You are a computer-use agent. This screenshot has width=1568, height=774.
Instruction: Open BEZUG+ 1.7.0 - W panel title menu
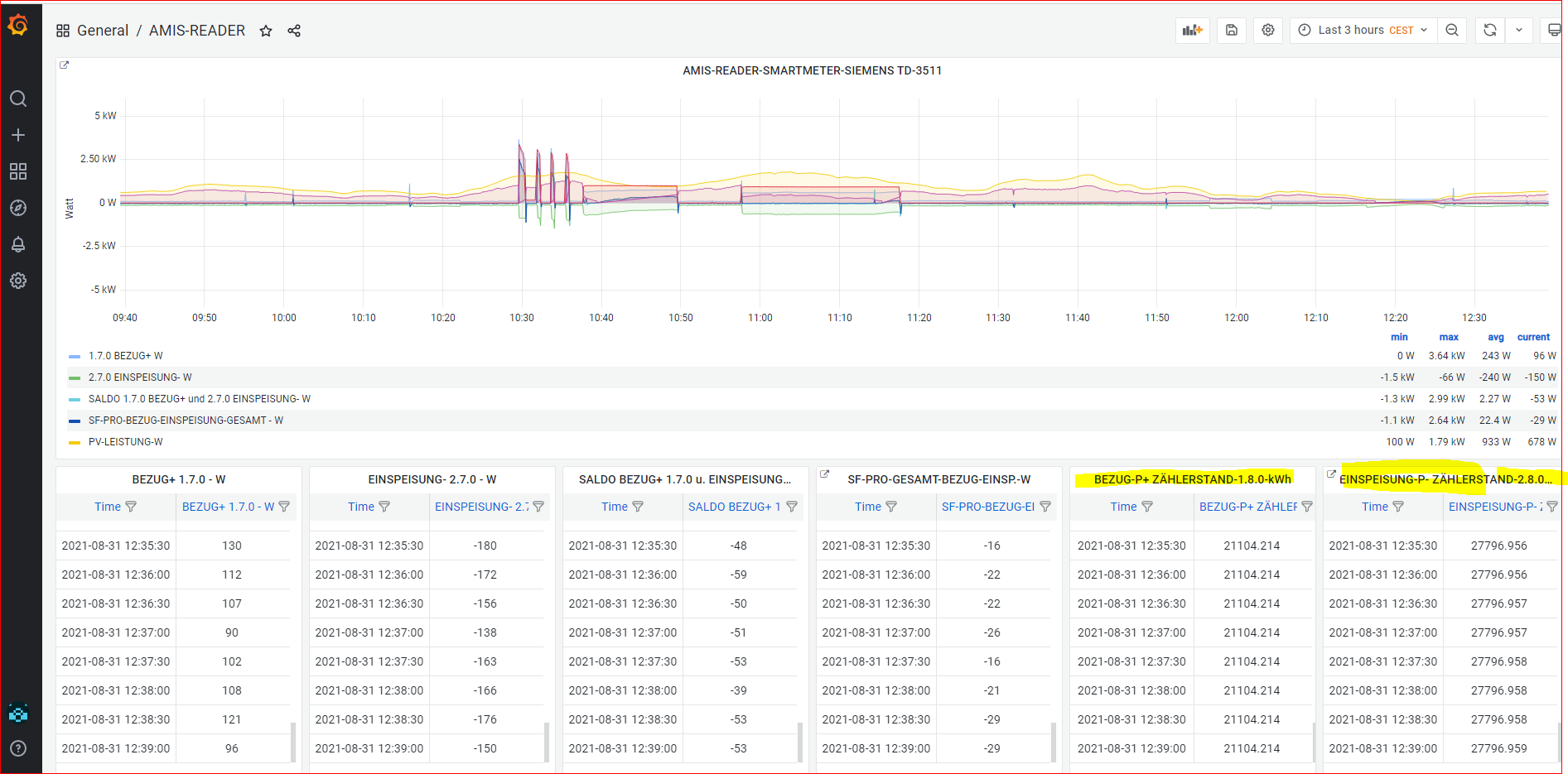click(x=179, y=479)
